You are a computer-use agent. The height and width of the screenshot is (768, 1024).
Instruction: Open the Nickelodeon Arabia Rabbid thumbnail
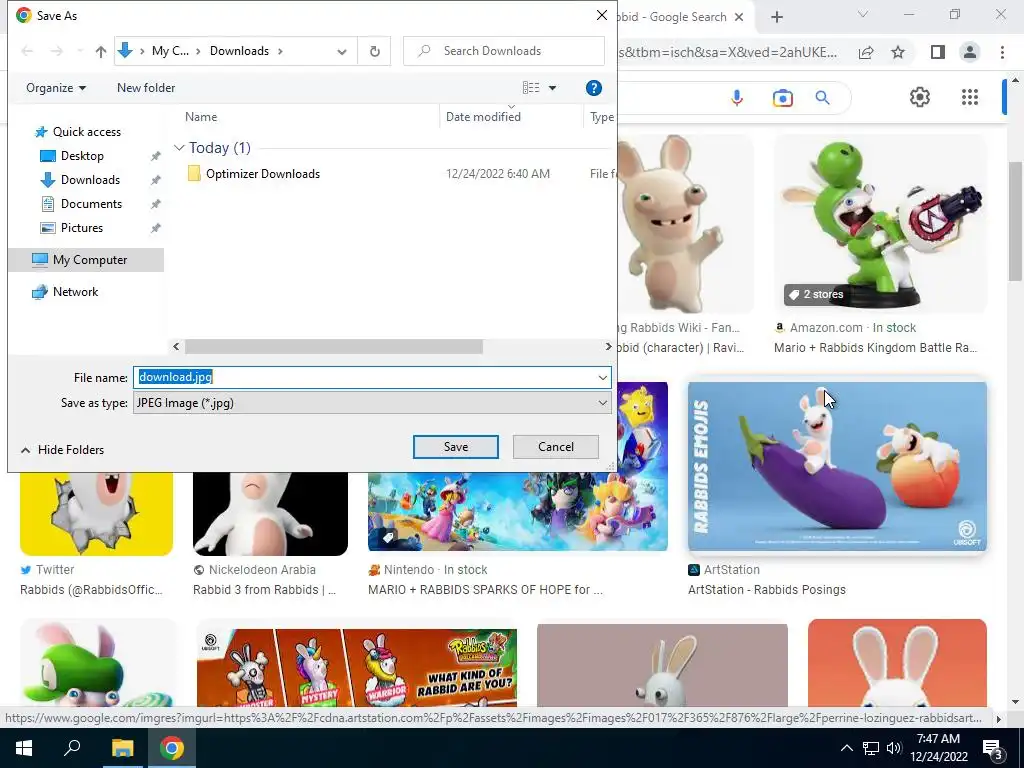[270, 513]
